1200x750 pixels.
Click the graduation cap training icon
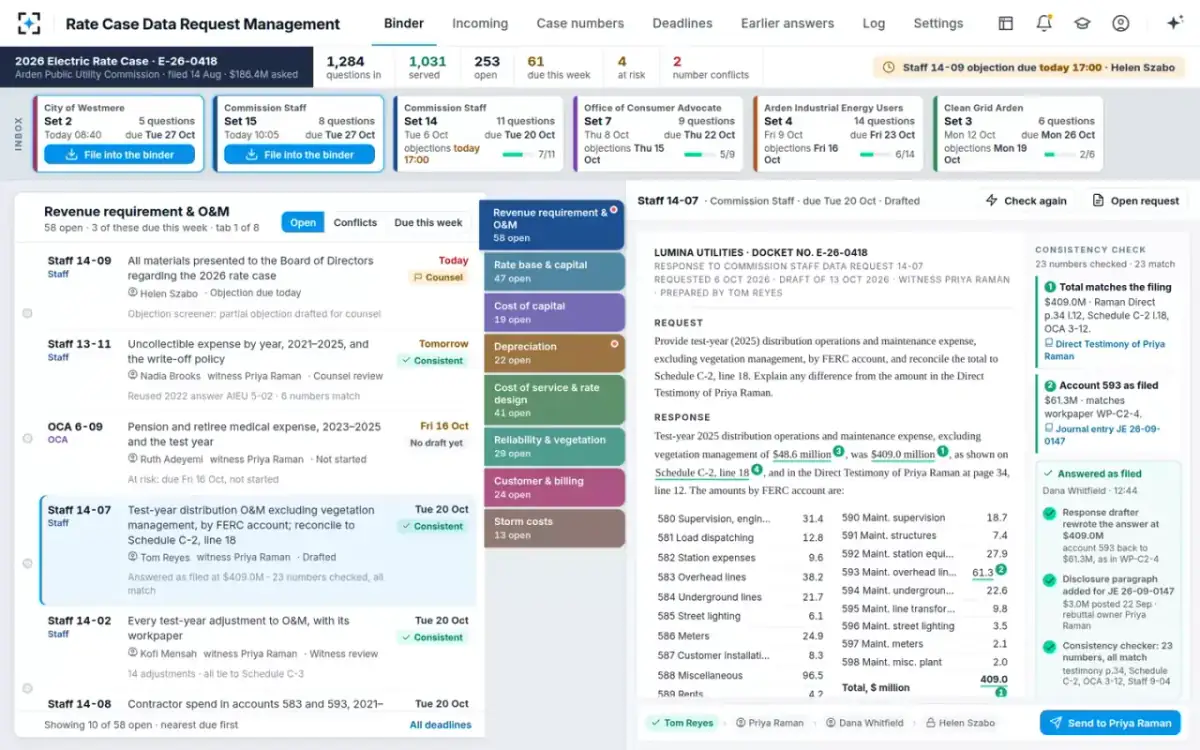(x=1082, y=23)
